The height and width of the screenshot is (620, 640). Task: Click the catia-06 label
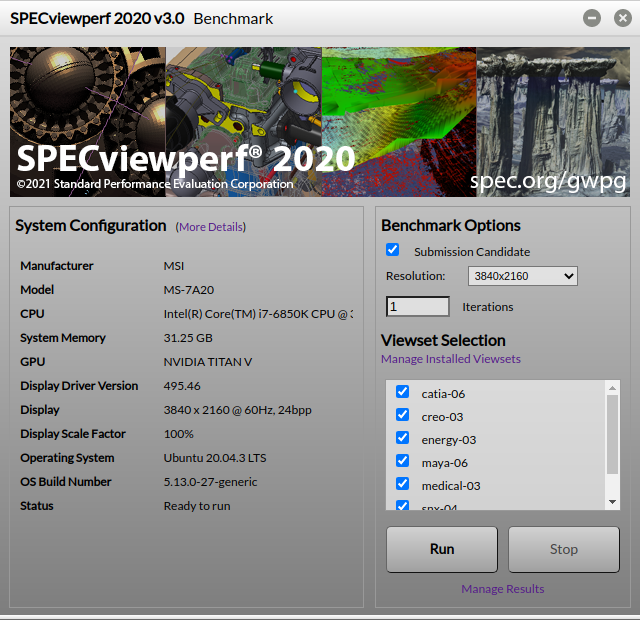pos(443,394)
